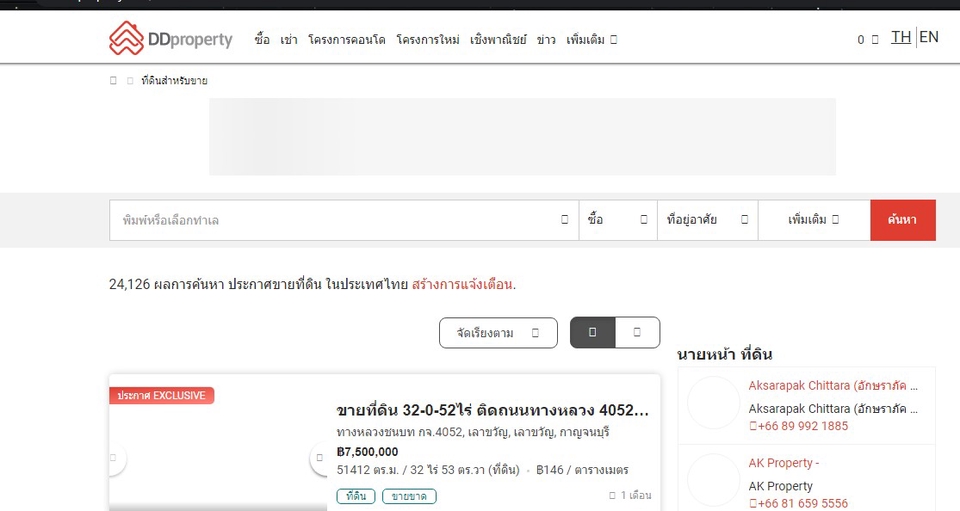Open the เช่า navigation item

point(289,40)
